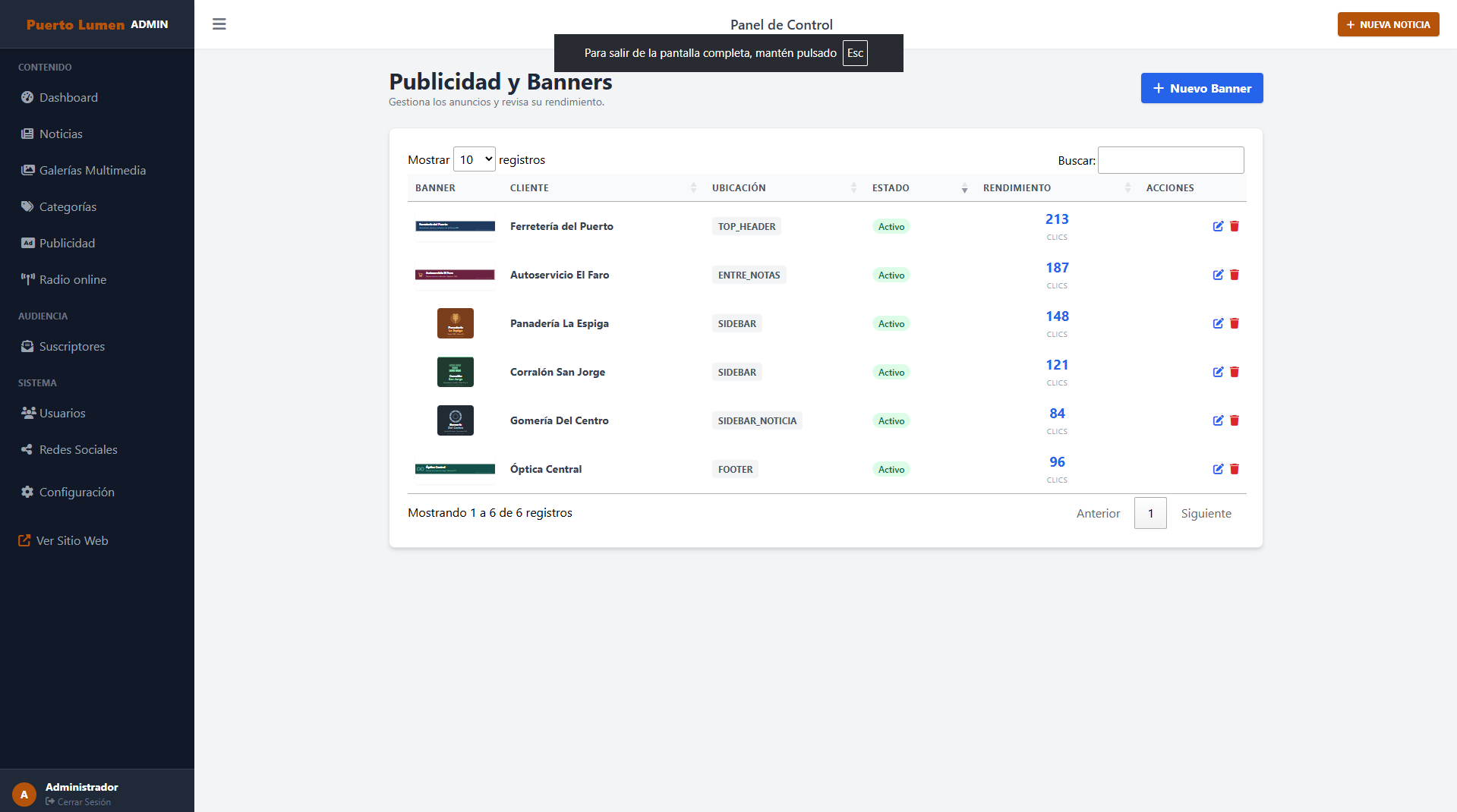Edit the Óptica Central banner
Screen dimensions: 1457x812
1218,469
